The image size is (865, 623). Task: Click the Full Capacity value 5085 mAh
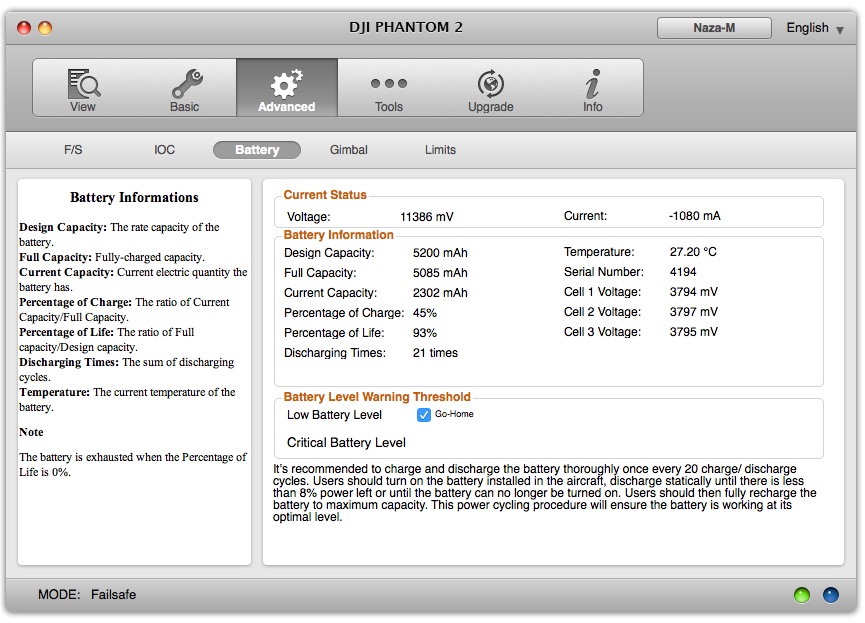pos(440,273)
